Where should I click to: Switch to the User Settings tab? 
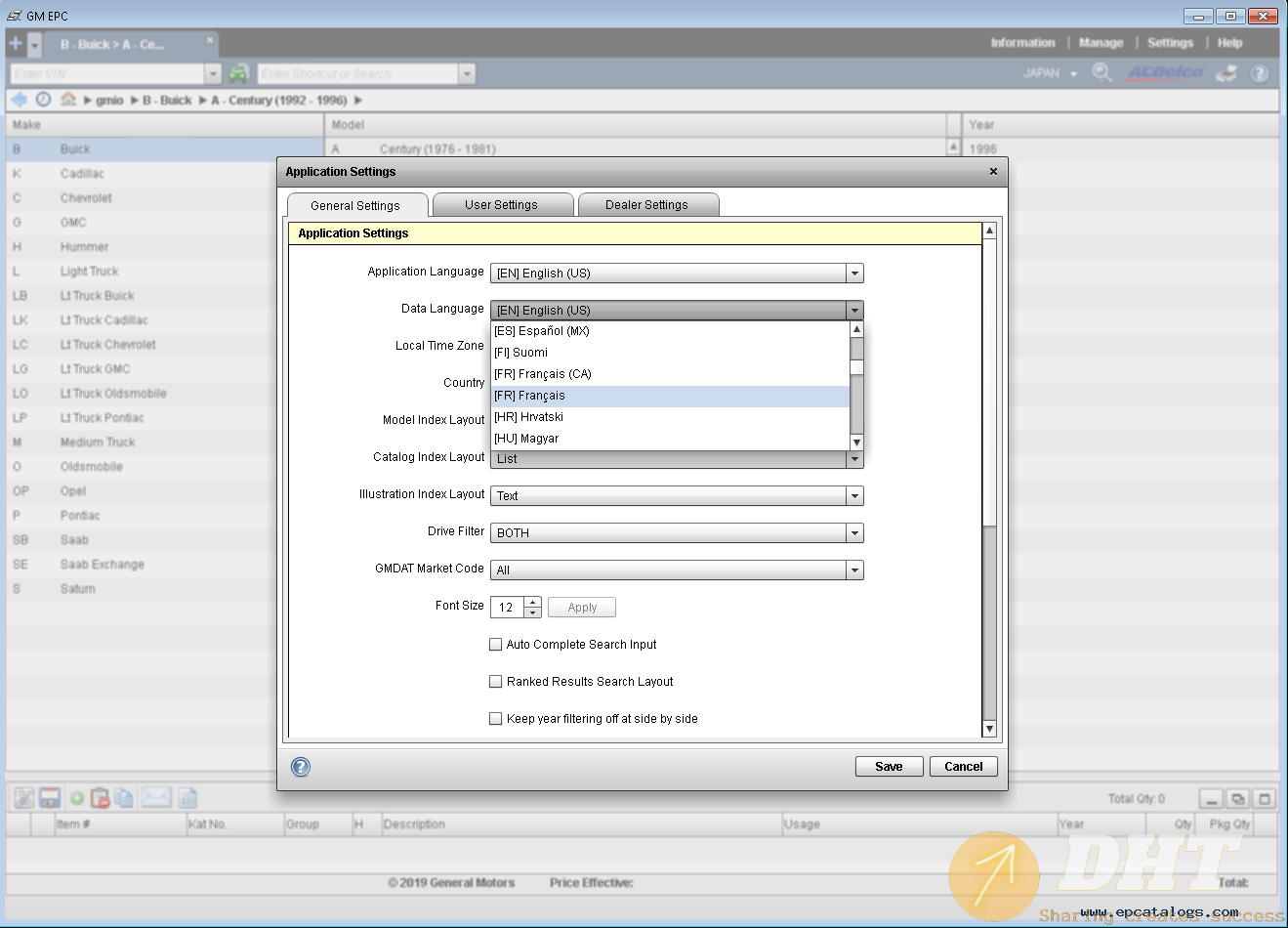click(x=501, y=205)
